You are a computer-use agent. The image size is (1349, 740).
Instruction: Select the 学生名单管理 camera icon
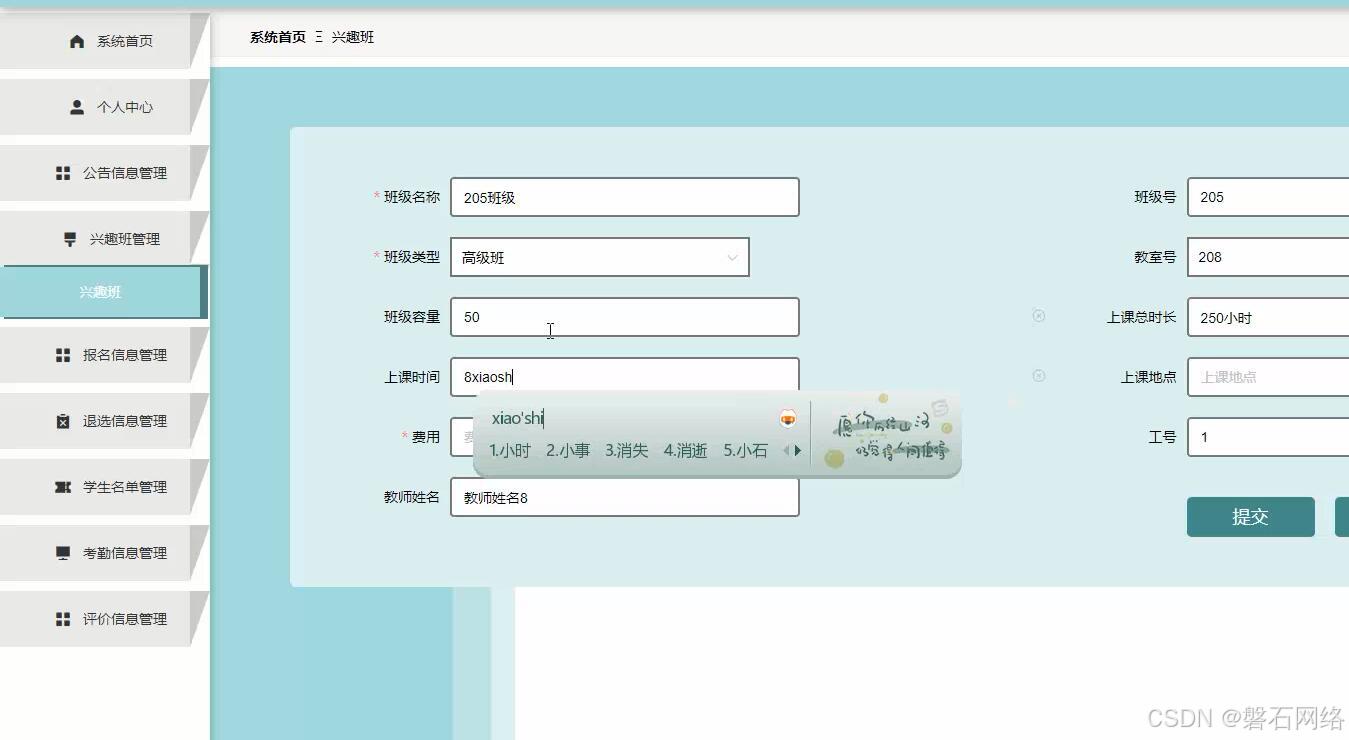(65, 487)
